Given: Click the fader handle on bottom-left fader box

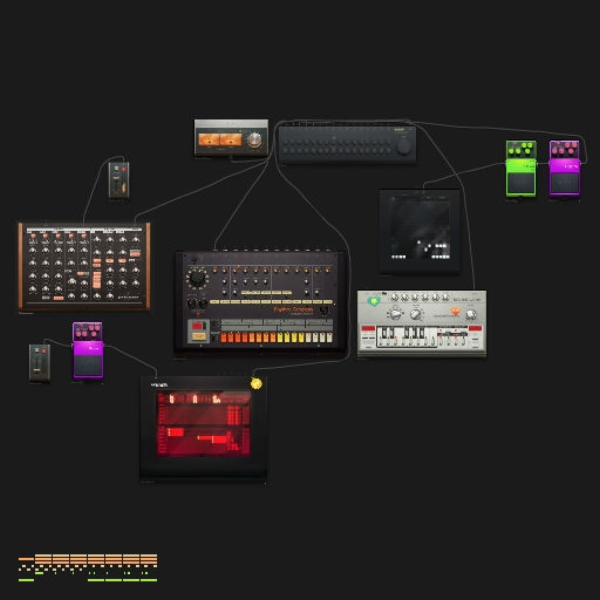Looking at the screenshot, I should click(x=37, y=370).
